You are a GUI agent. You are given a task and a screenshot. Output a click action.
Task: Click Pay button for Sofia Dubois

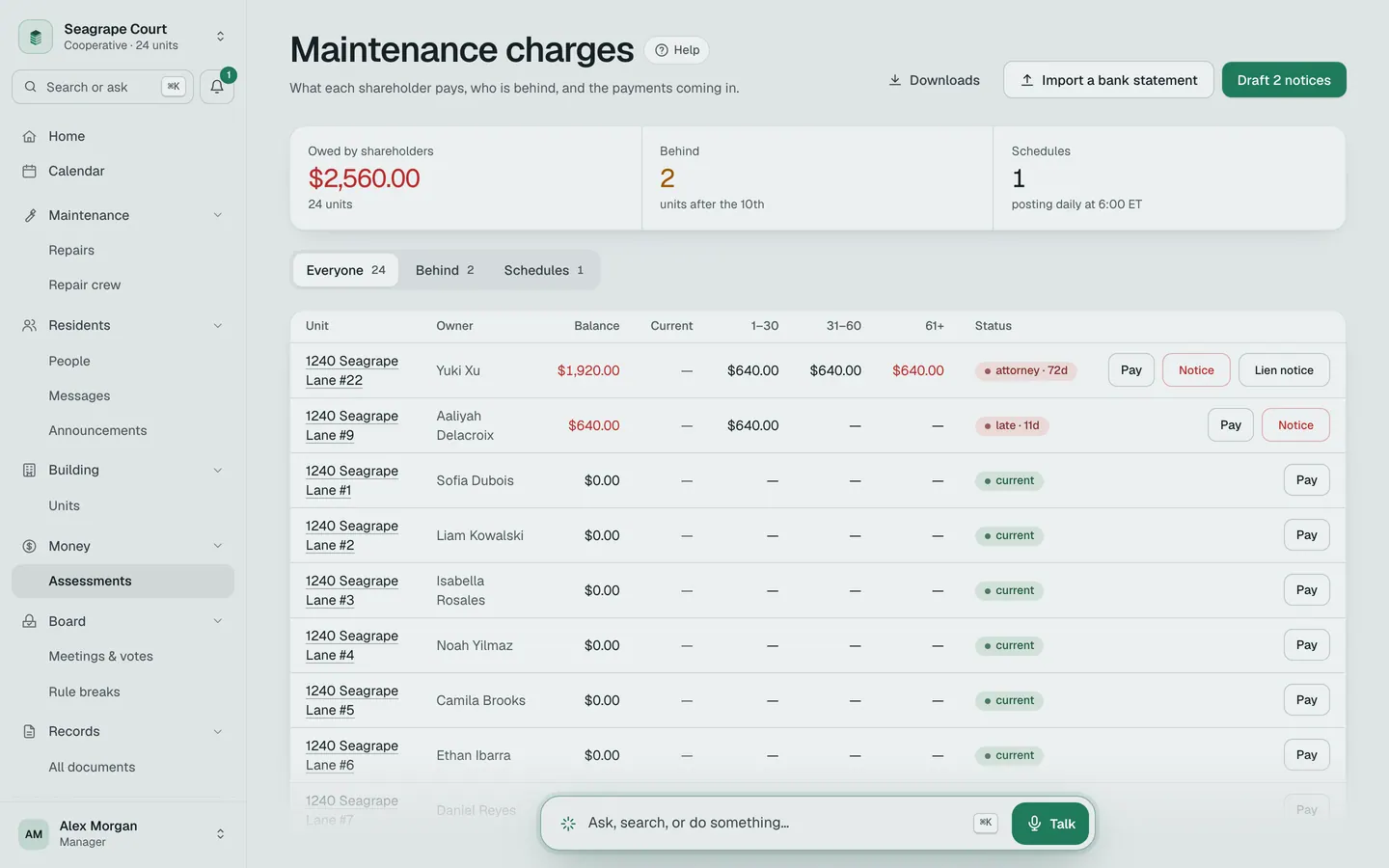[1307, 480]
